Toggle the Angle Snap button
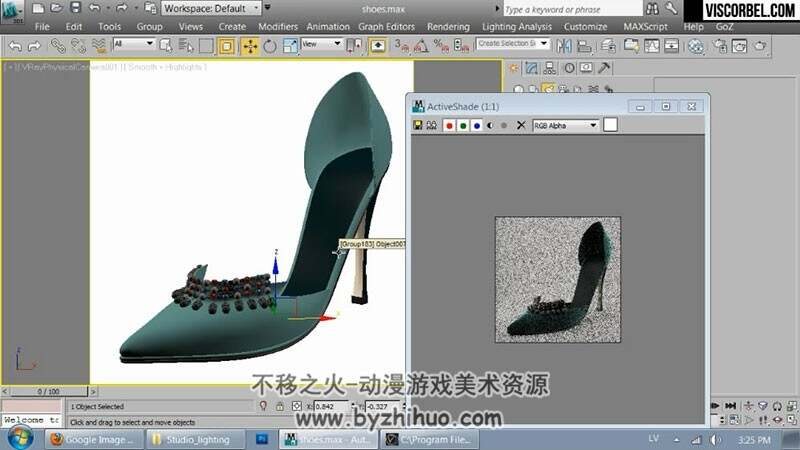Viewport: 800px width, 450px height. [x=421, y=46]
